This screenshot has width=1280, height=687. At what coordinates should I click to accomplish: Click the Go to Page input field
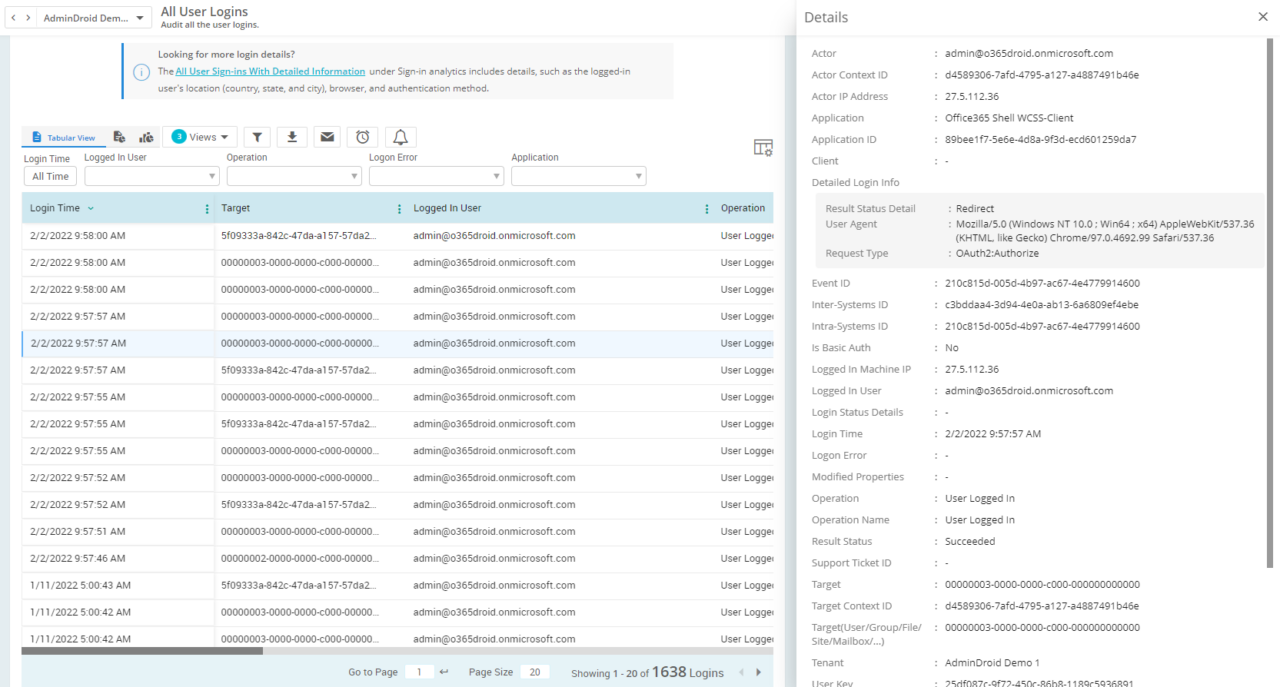419,671
